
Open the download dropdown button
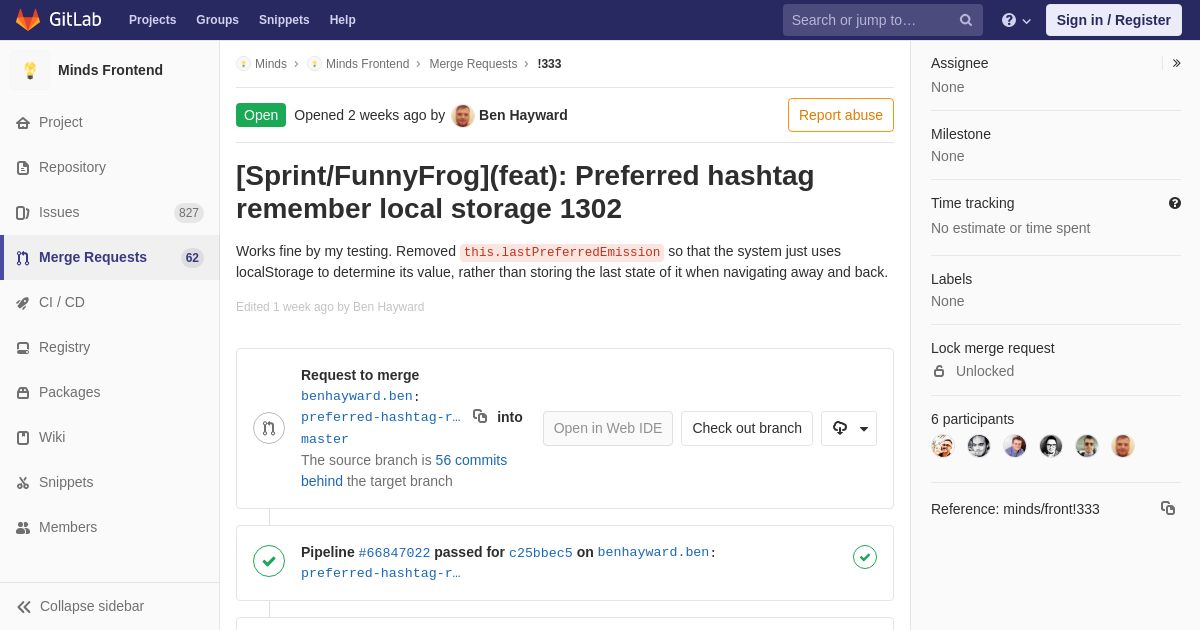[x=849, y=428]
